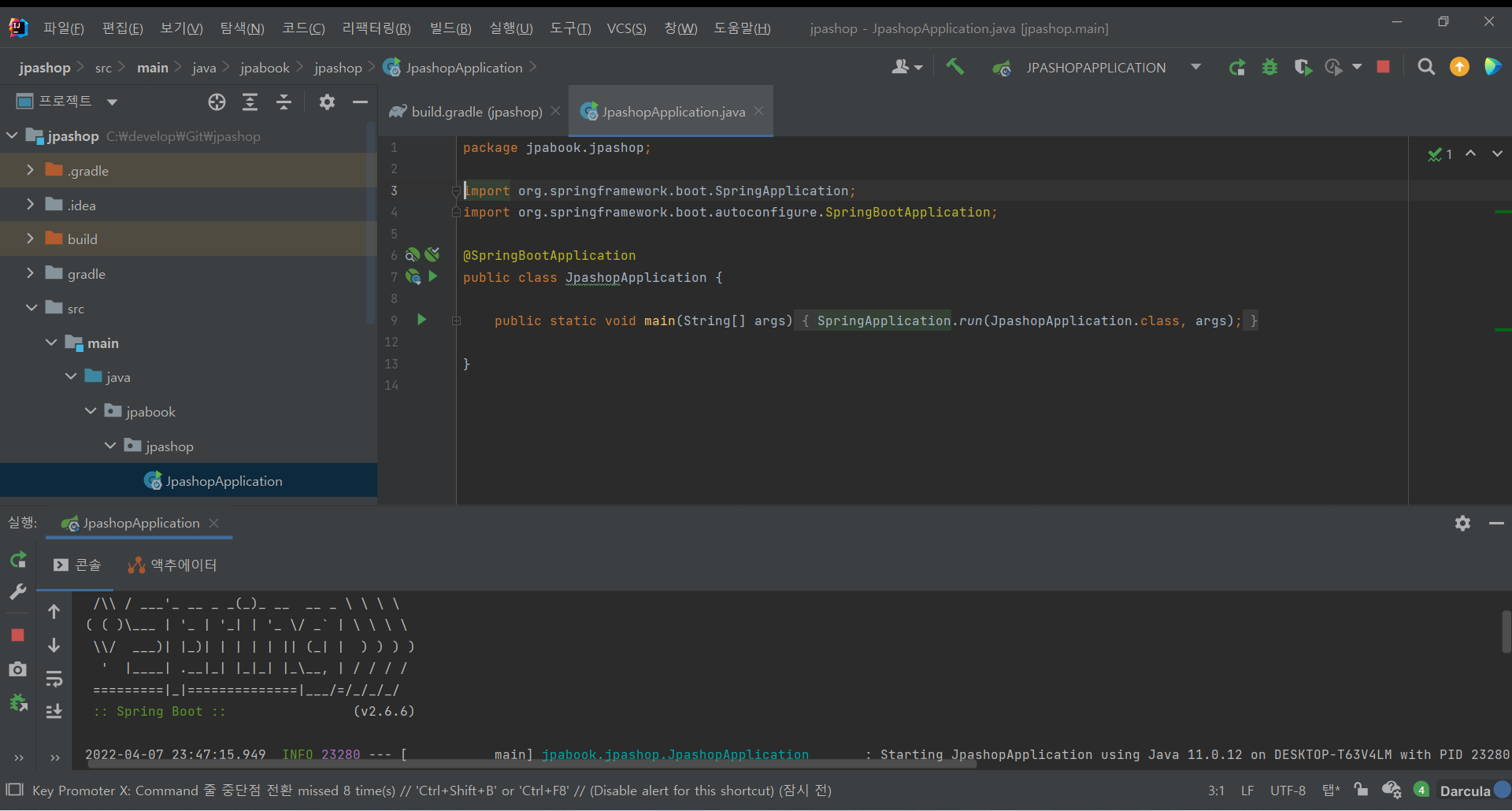This screenshot has width=1512, height=811.
Task: Open the VCS(S) menu
Action: pos(626,28)
